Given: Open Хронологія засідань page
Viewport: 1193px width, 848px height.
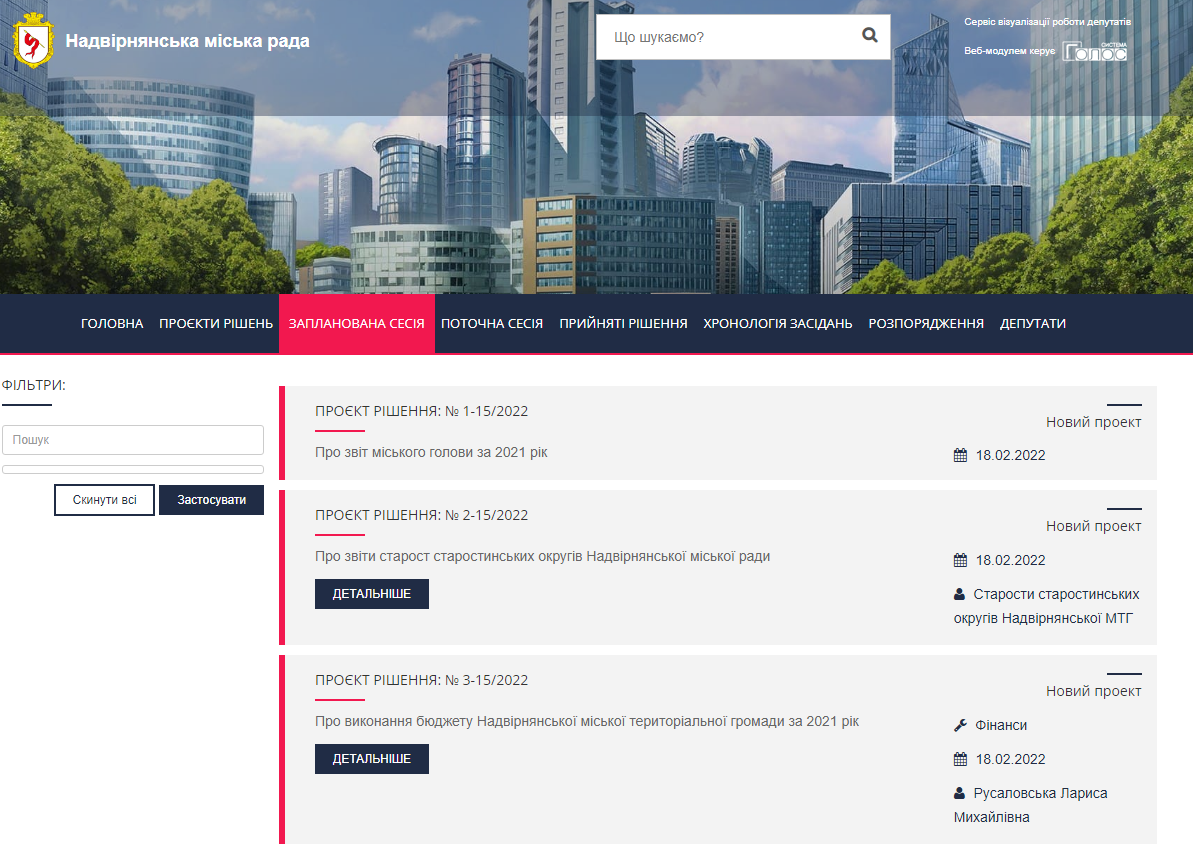Looking at the screenshot, I should click(777, 324).
